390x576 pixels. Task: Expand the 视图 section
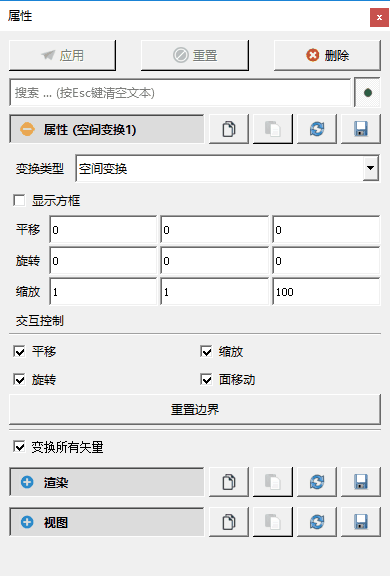point(106,522)
